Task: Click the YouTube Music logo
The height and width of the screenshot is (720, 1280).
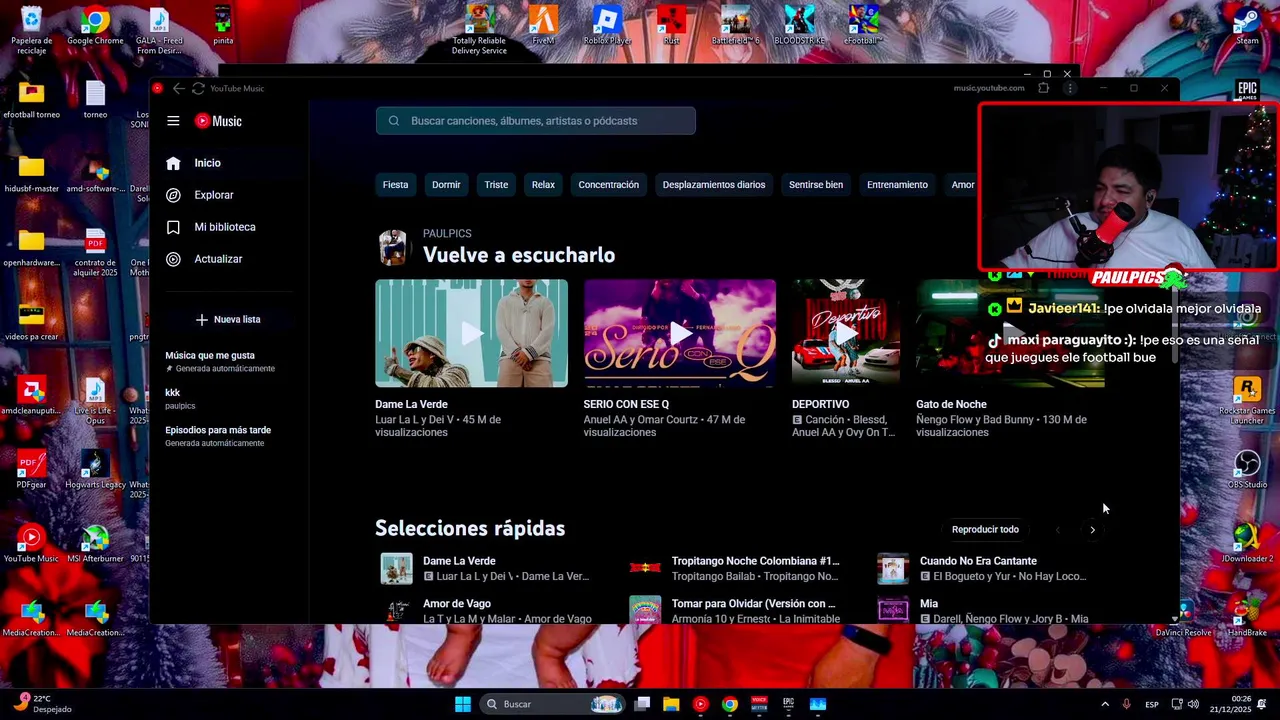Action: click(x=218, y=121)
